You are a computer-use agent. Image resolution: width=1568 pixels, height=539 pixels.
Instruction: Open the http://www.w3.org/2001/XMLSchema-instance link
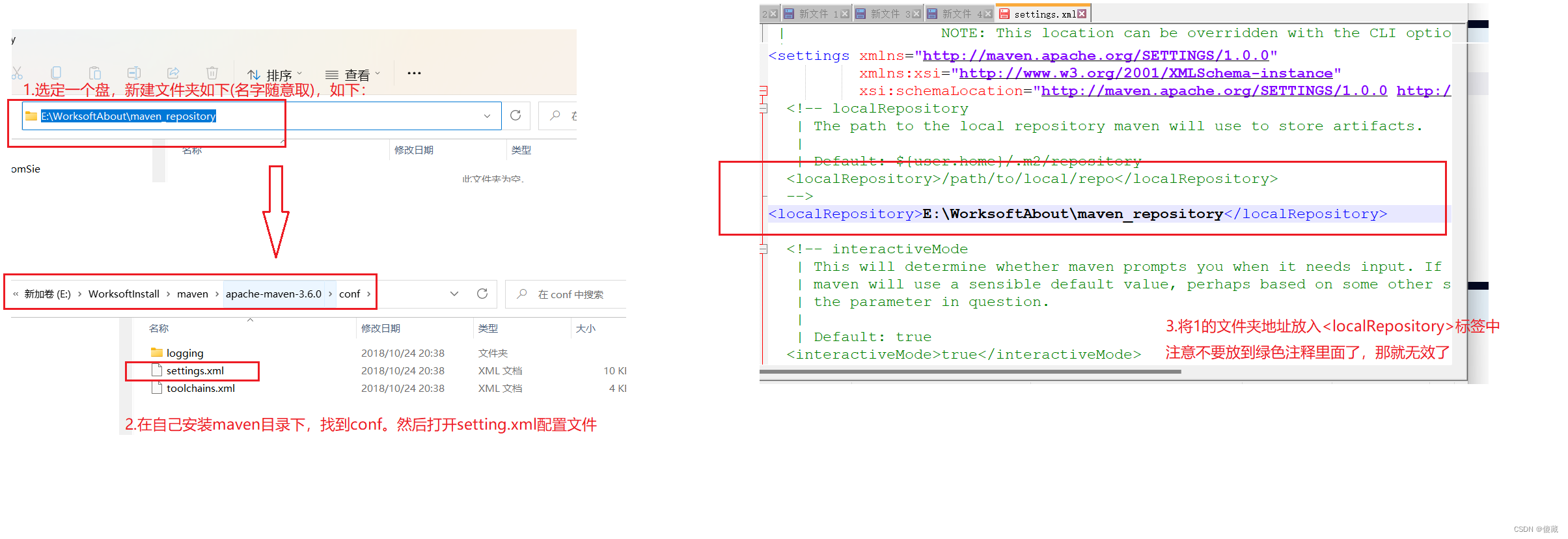point(1146,74)
